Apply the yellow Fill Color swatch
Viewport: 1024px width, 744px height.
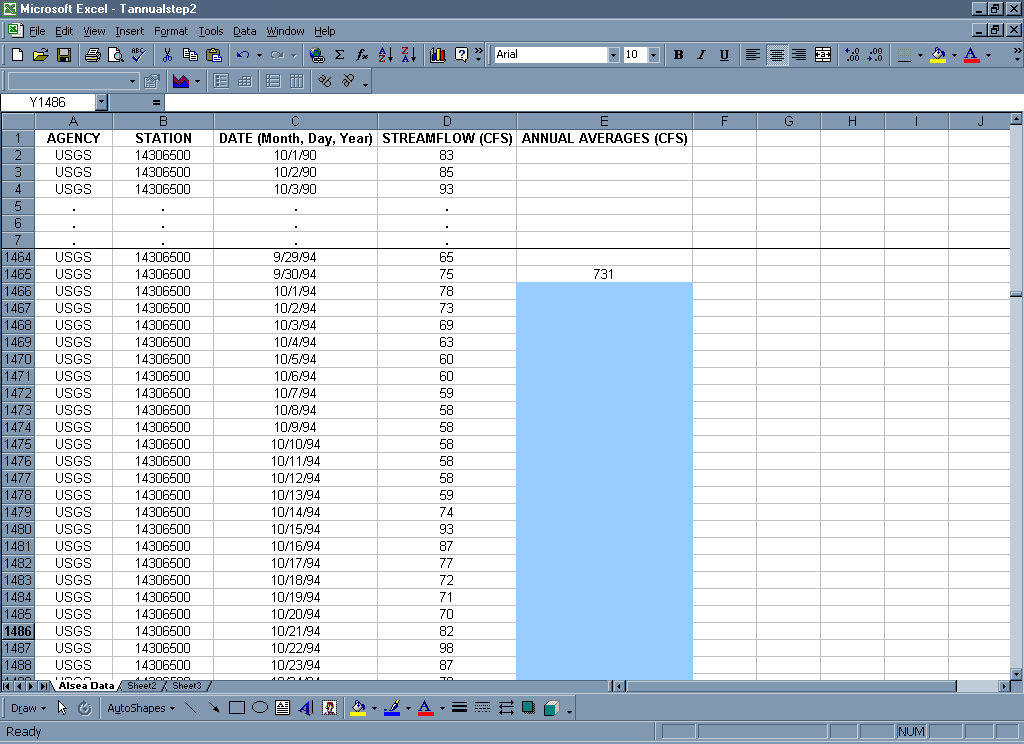(937, 55)
